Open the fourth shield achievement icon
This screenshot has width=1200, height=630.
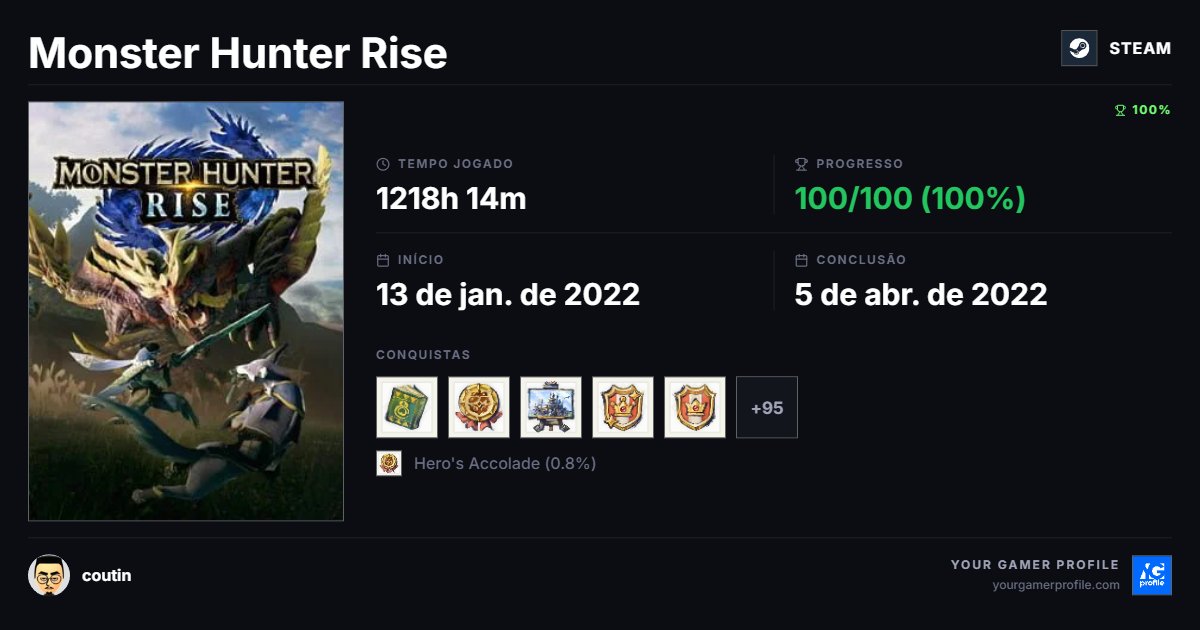pyautogui.click(x=623, y=407)
